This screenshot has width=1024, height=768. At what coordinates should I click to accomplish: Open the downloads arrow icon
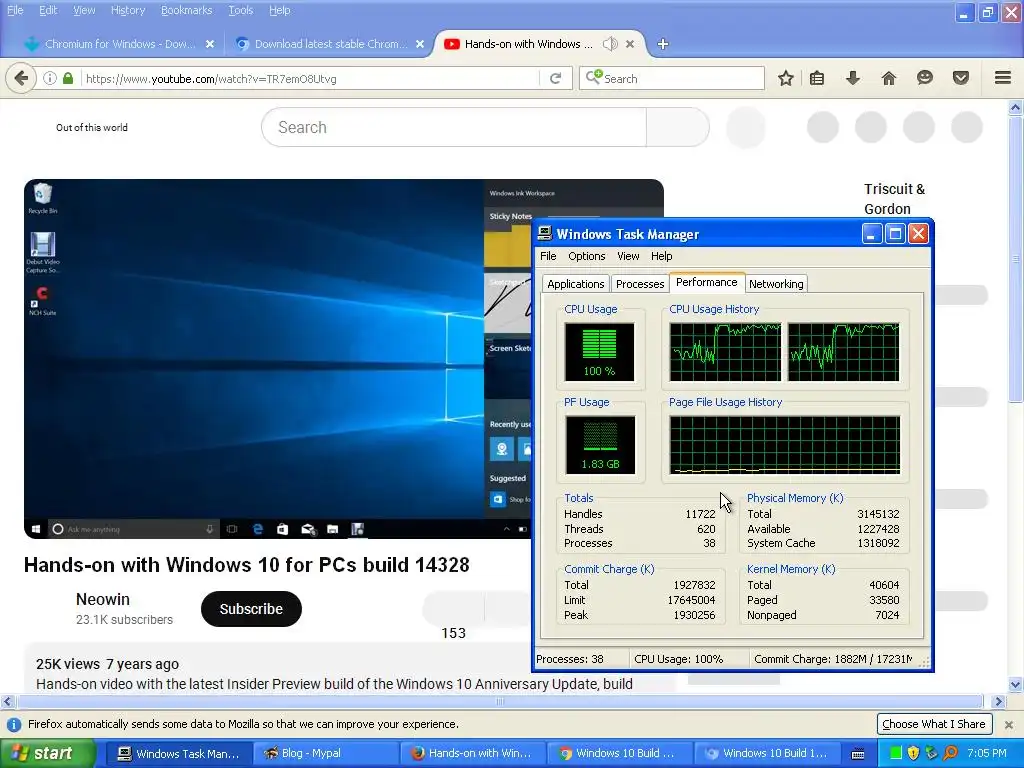click(852, 78)
